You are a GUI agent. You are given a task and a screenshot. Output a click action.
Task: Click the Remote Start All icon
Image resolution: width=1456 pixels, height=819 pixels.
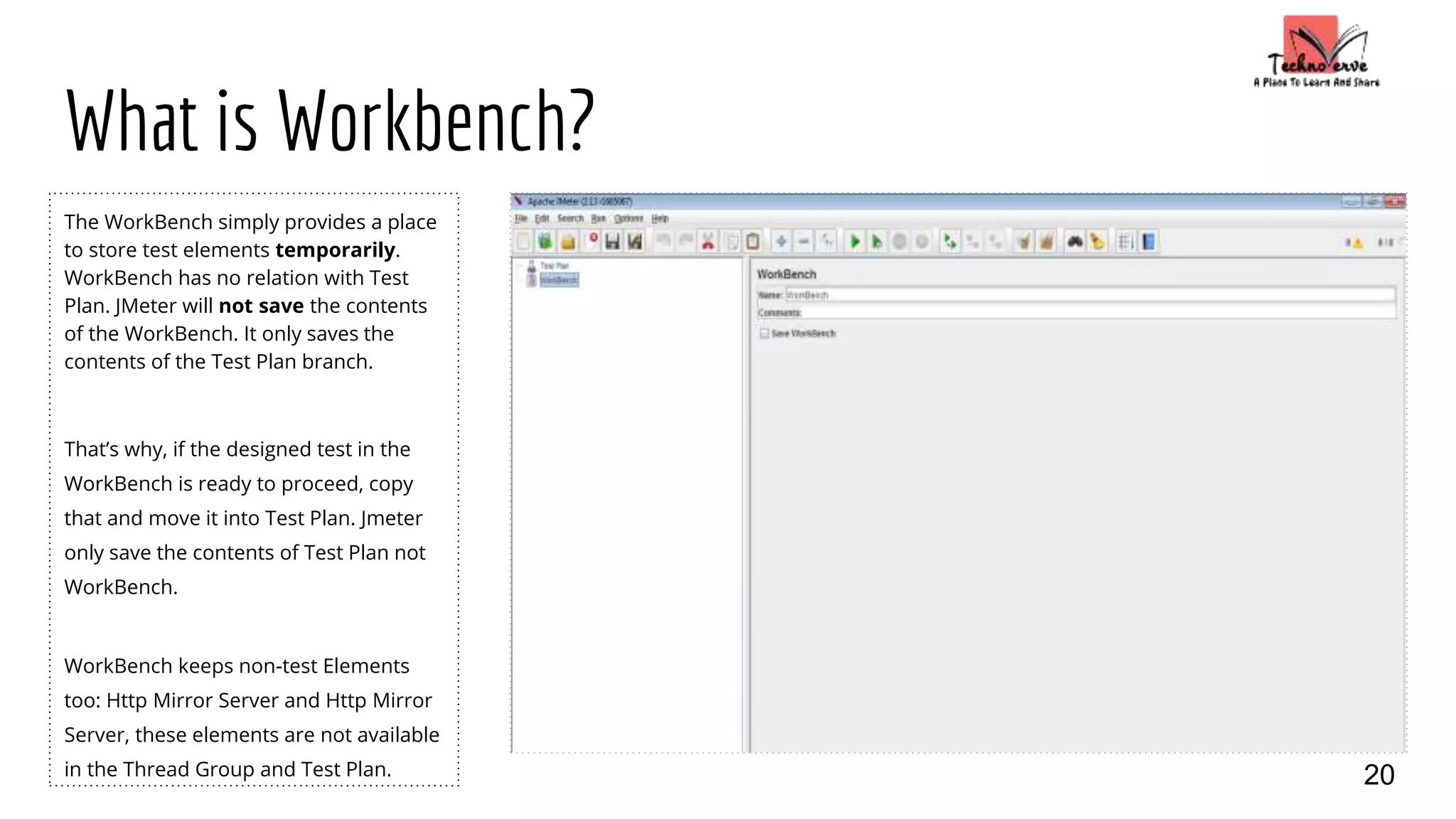[951, 242]
